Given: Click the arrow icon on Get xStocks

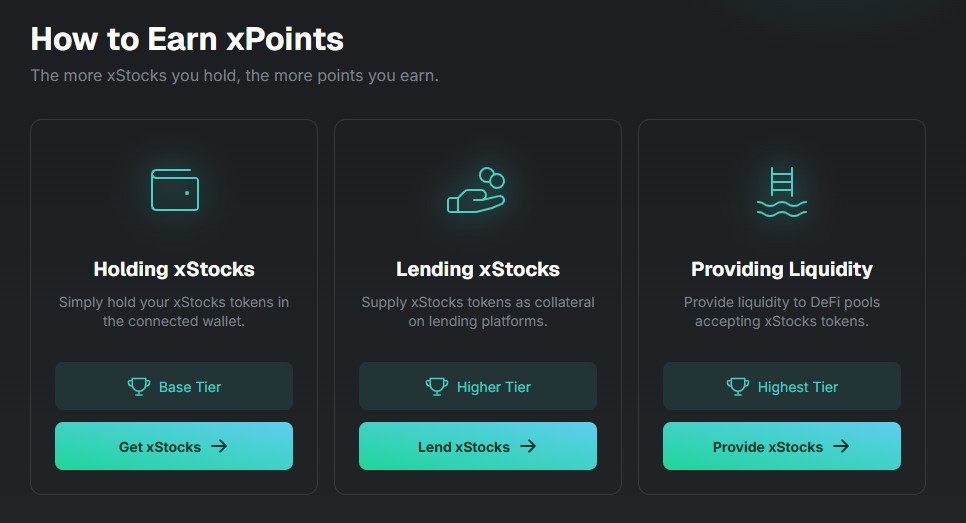Looking at the screenshot, I should tap(219, 446).
